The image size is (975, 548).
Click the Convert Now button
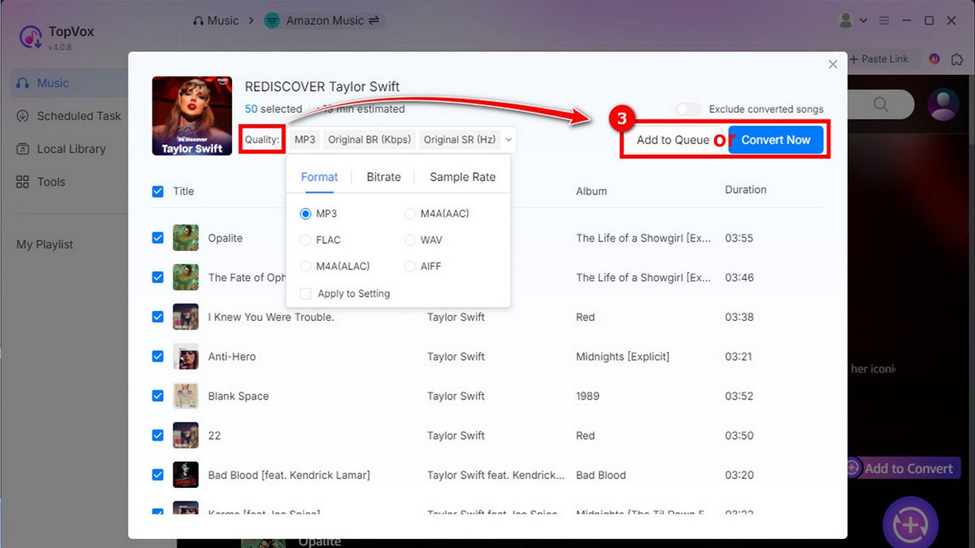pyautogui.click(x=775, y=140)
